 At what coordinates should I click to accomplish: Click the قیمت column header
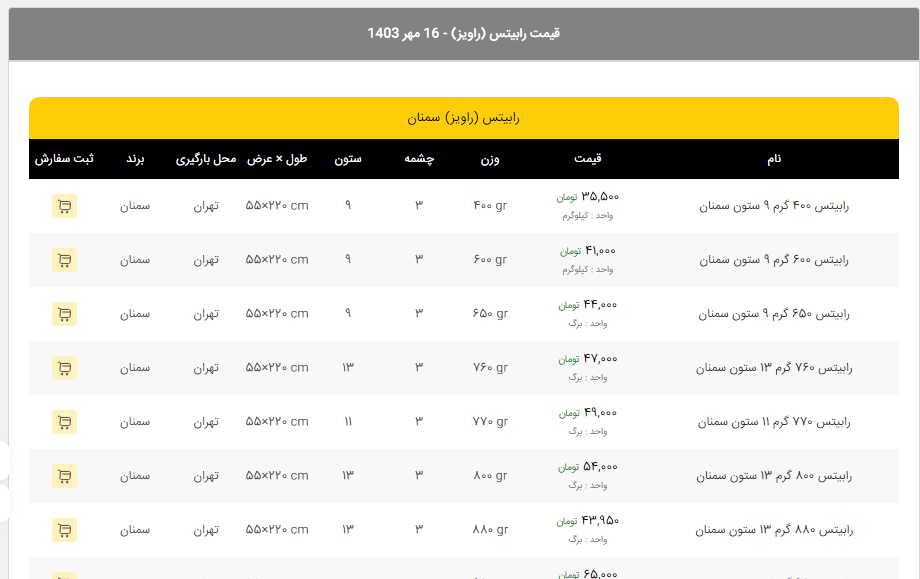587,159
